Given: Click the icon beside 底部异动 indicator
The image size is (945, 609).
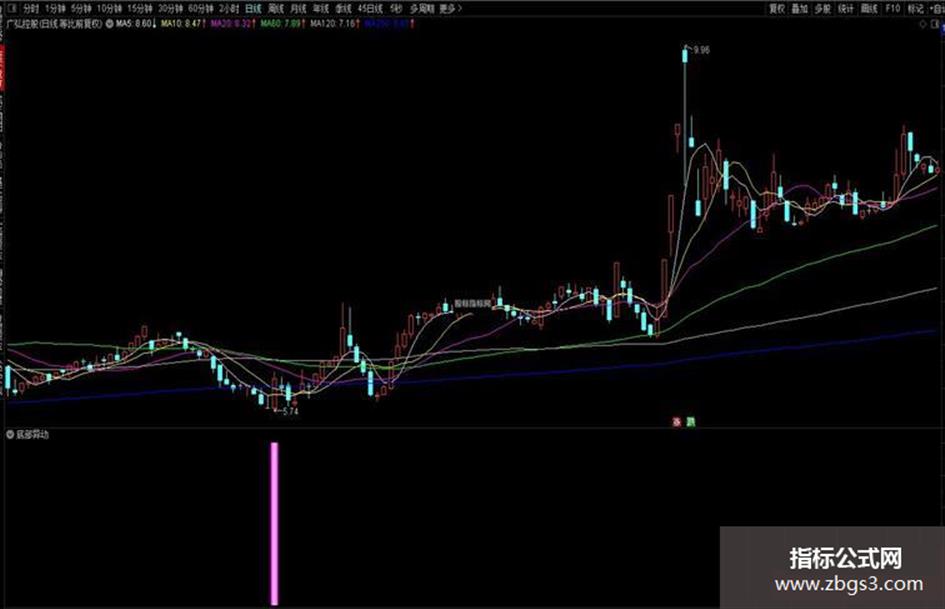Looking at the screenshot, I should click(x=10, y=434).
